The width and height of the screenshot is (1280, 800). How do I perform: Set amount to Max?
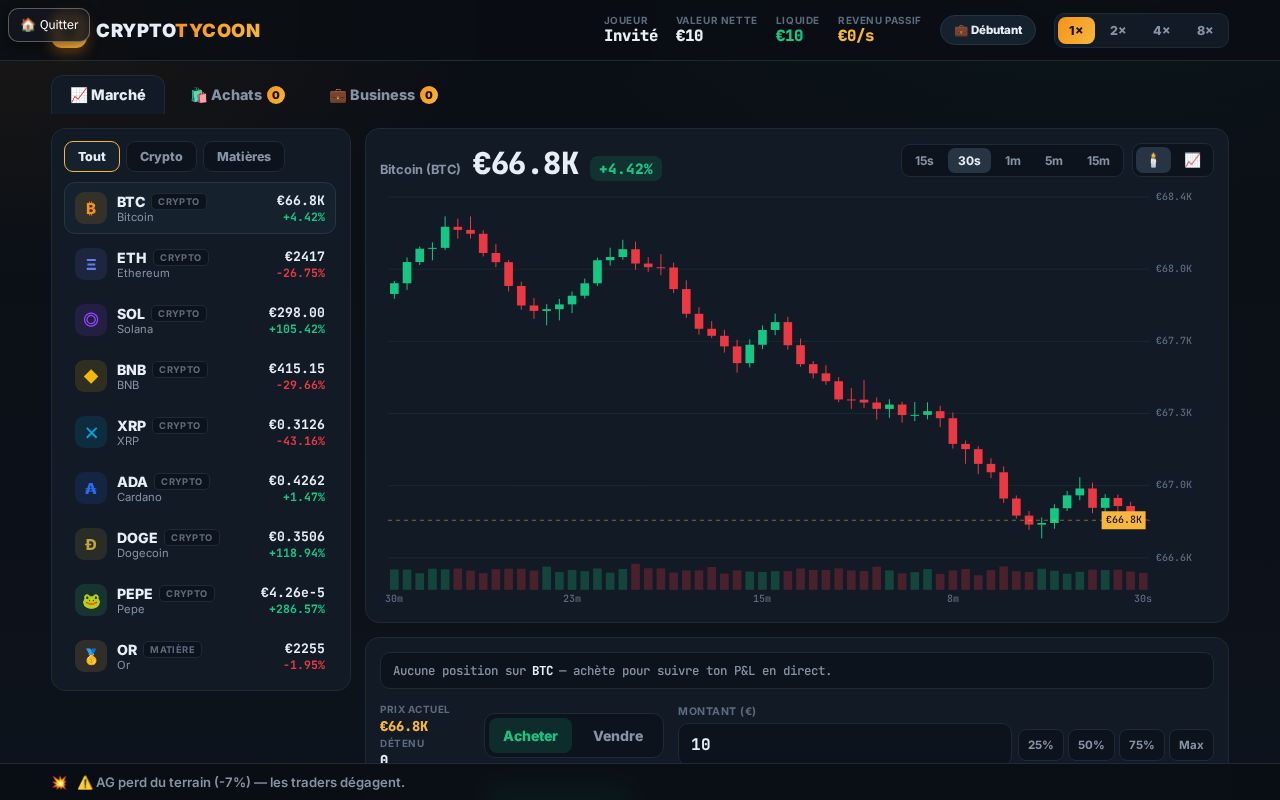click(x=1191, y=745)
